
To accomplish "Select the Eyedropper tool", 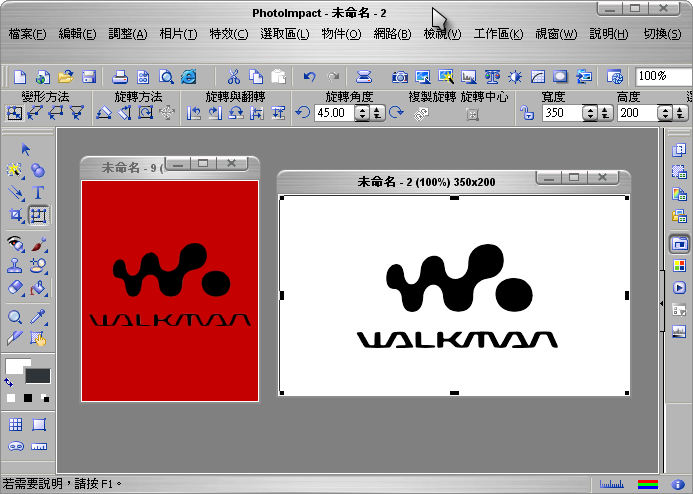I will 38,316.
